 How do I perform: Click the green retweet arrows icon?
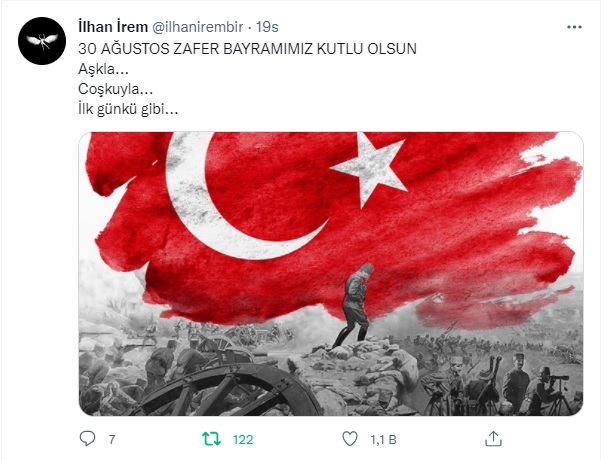211,439
